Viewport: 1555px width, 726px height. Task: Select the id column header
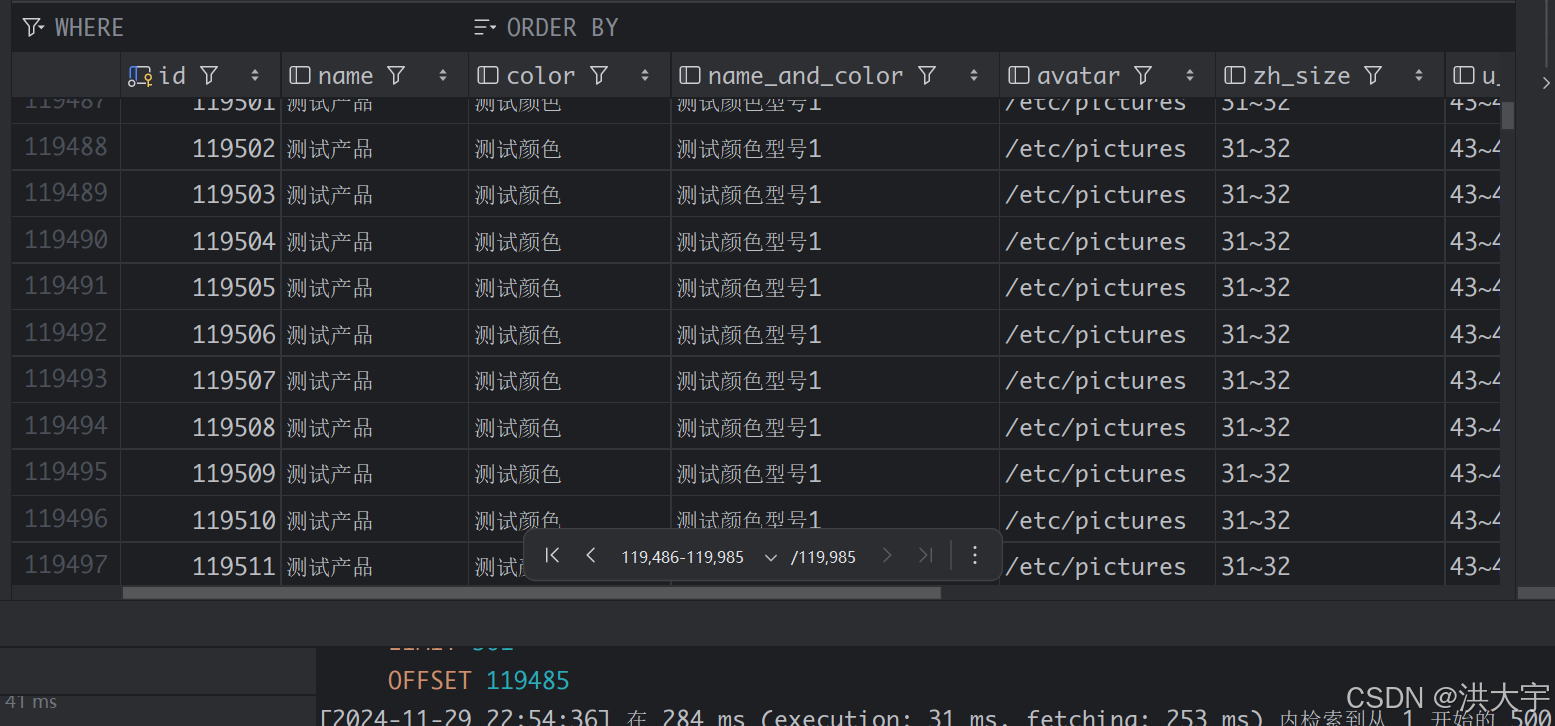200,75
